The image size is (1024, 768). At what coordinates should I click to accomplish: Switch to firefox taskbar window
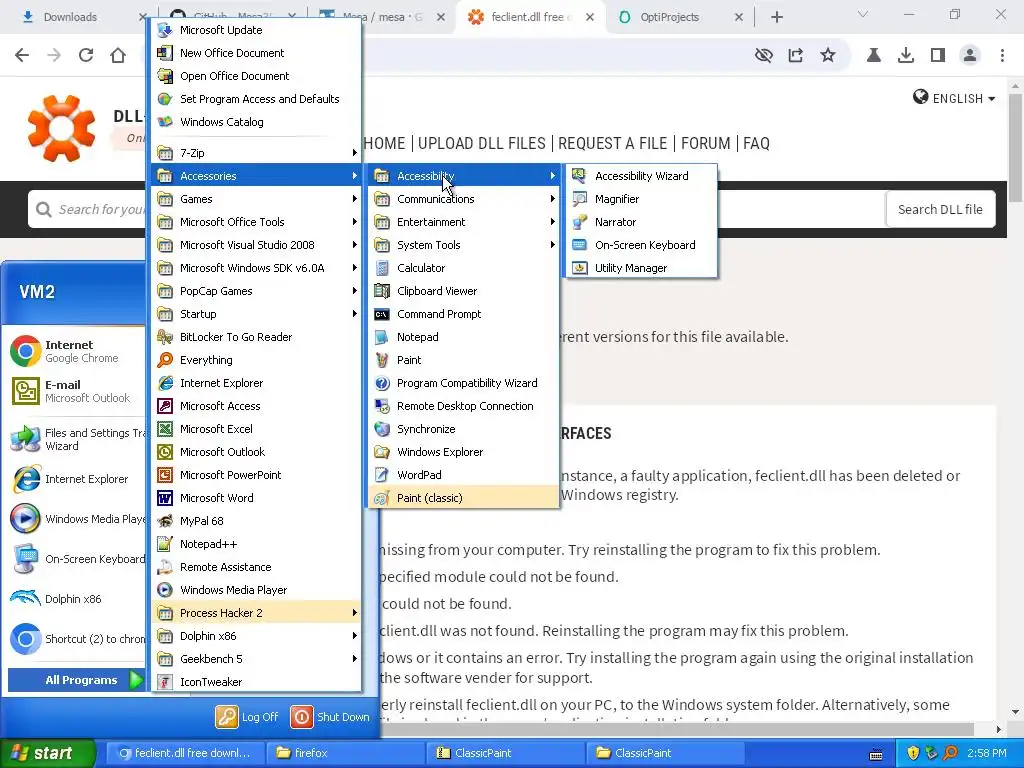click(x=344, y=753)
